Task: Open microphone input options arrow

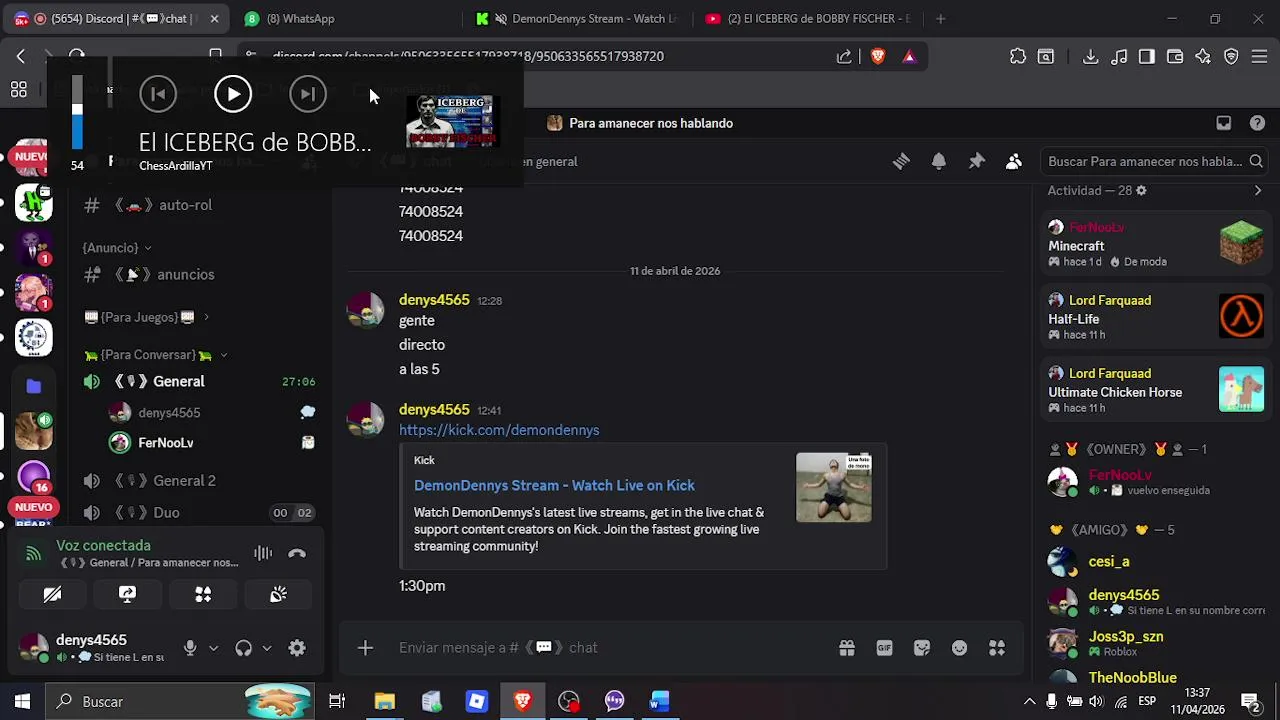Action: (x=213, y=648)
